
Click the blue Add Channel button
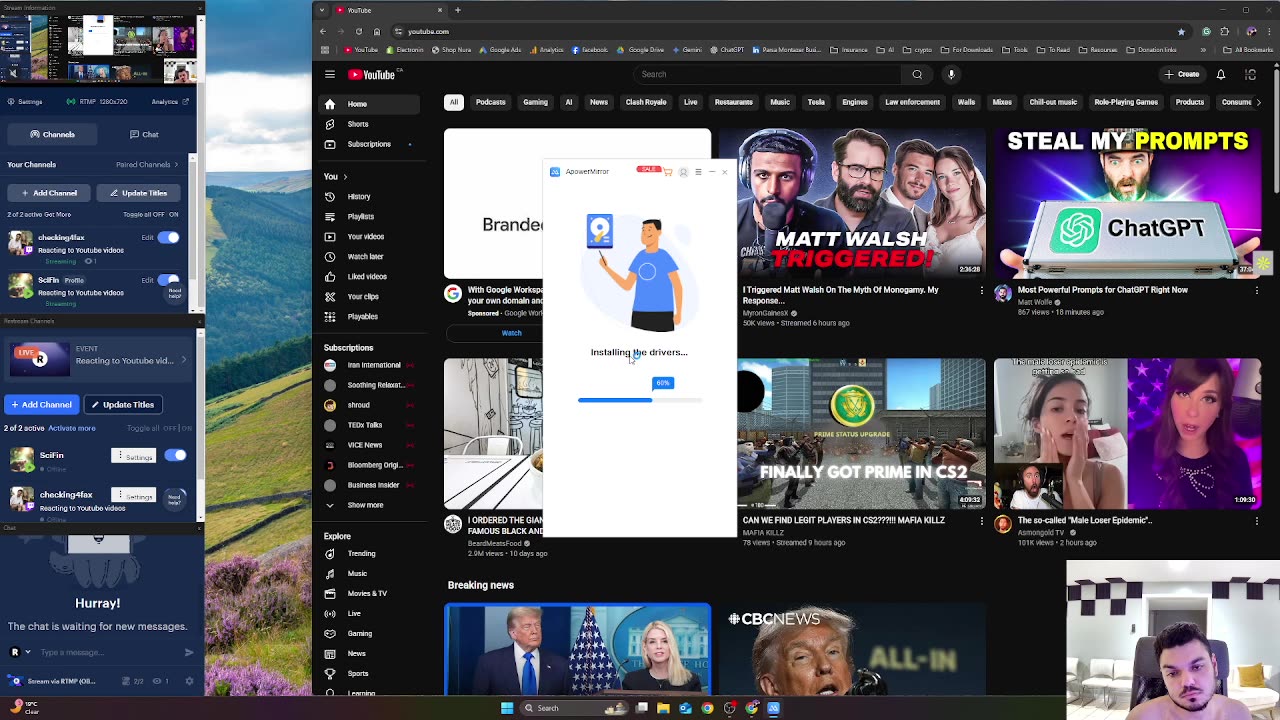coord(41,404)
